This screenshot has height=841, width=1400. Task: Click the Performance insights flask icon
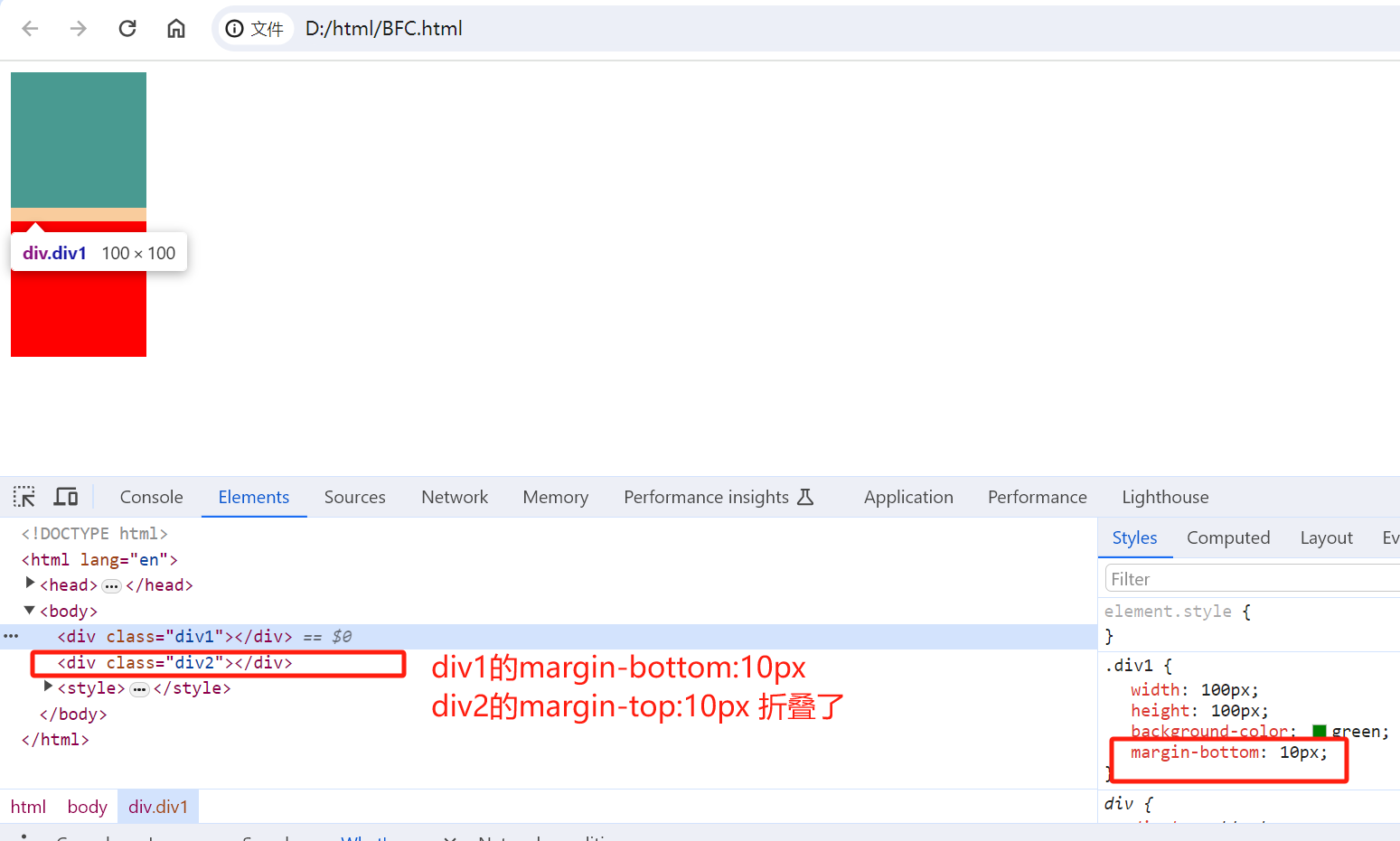[x=805, y=497]
